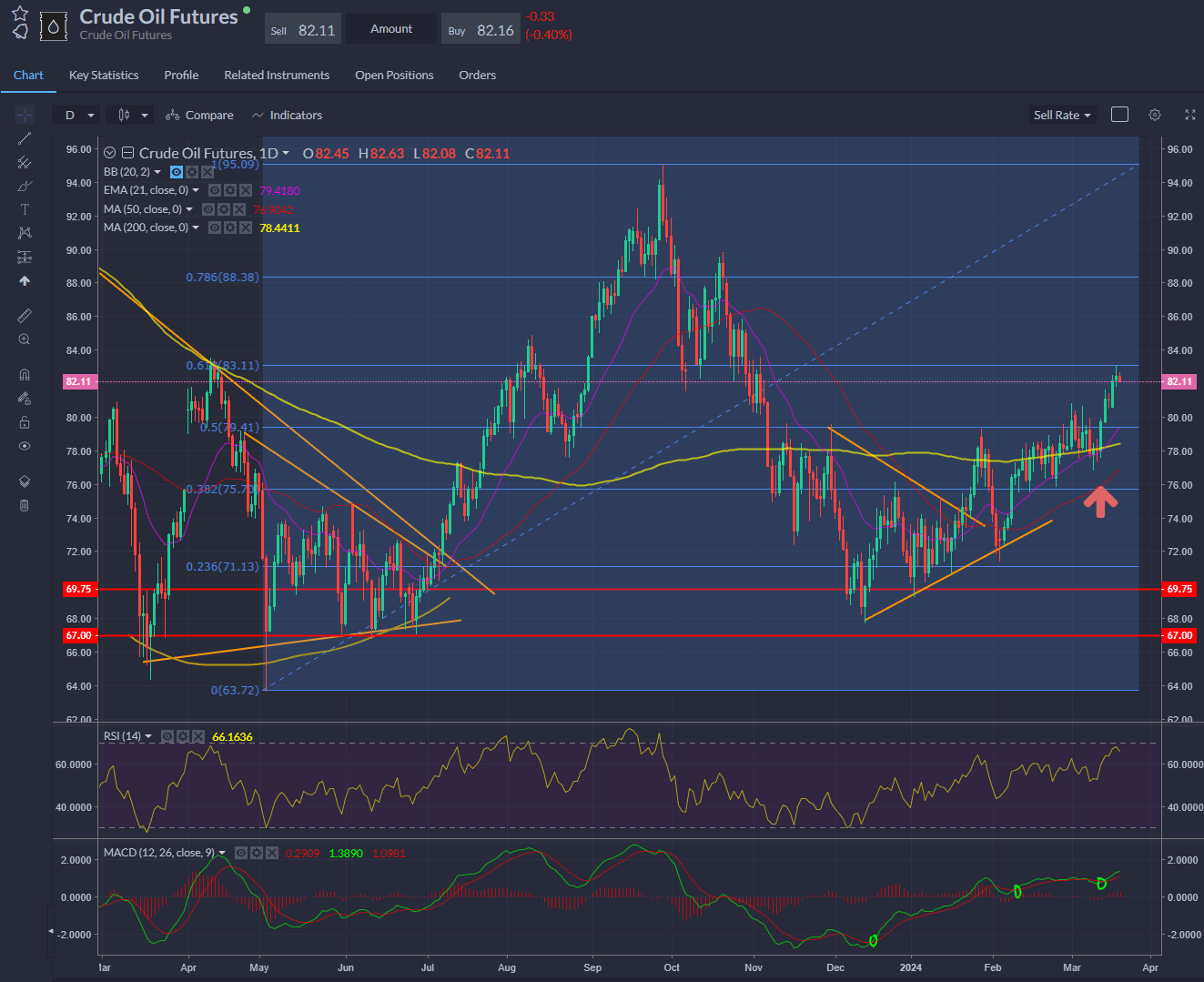The image size is (1204, 982).
Task: Open RSI indicator settings gear
Action: (x=183, y=736)
